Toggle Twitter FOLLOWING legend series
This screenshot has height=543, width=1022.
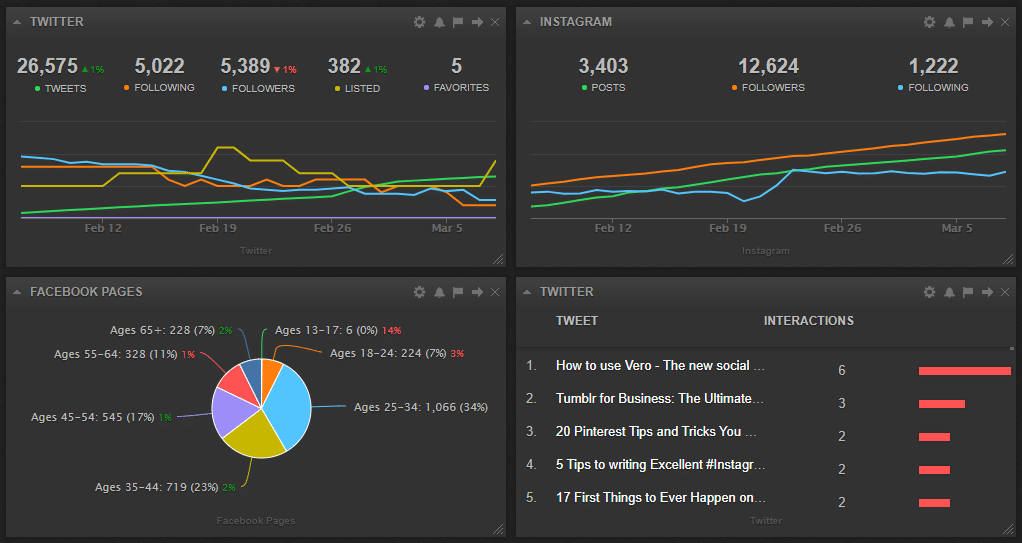pos(159,87)
